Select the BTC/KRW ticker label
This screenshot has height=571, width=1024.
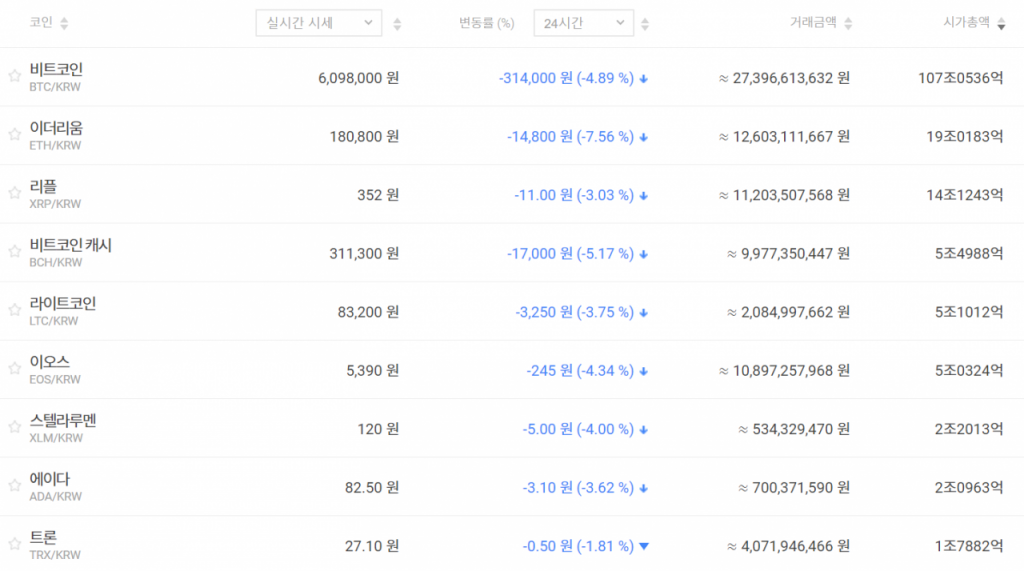pyautogui.click(x=55, y=87)
